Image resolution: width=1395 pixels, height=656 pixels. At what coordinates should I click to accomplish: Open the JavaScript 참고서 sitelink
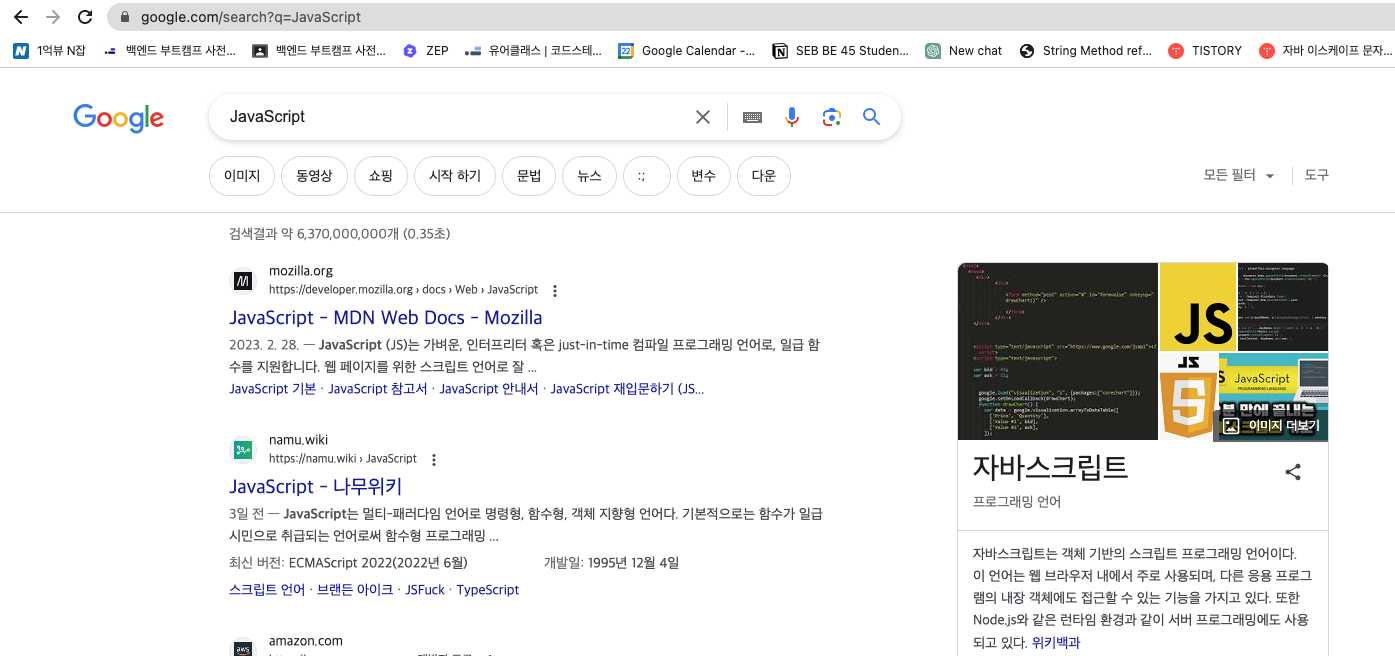378,389
